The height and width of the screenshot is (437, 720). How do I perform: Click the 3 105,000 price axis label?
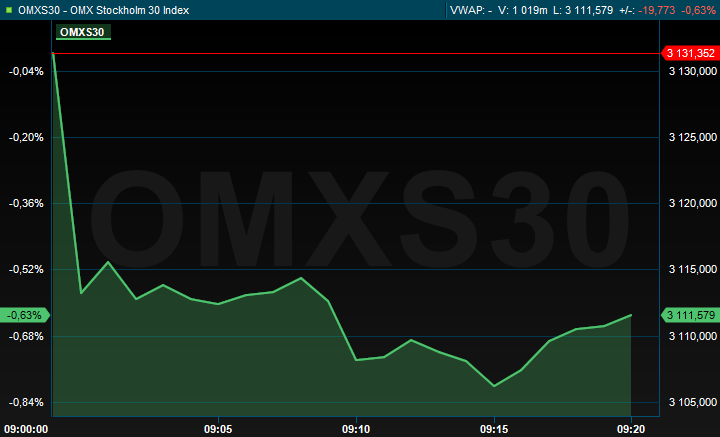(693, 402)
